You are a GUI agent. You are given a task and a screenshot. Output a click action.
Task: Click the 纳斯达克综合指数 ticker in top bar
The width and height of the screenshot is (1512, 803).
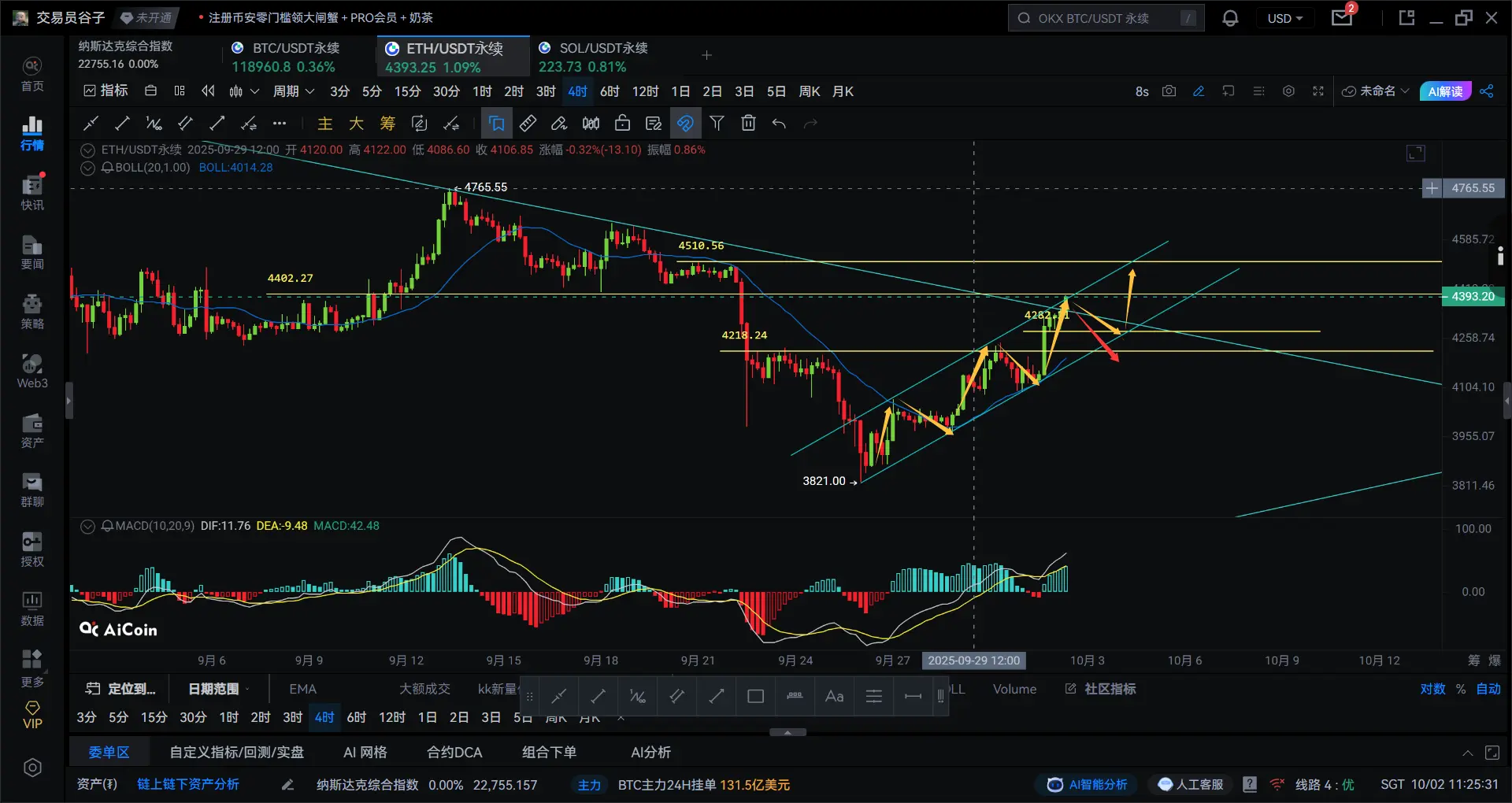pyautogui.click(x=125, y=55)
